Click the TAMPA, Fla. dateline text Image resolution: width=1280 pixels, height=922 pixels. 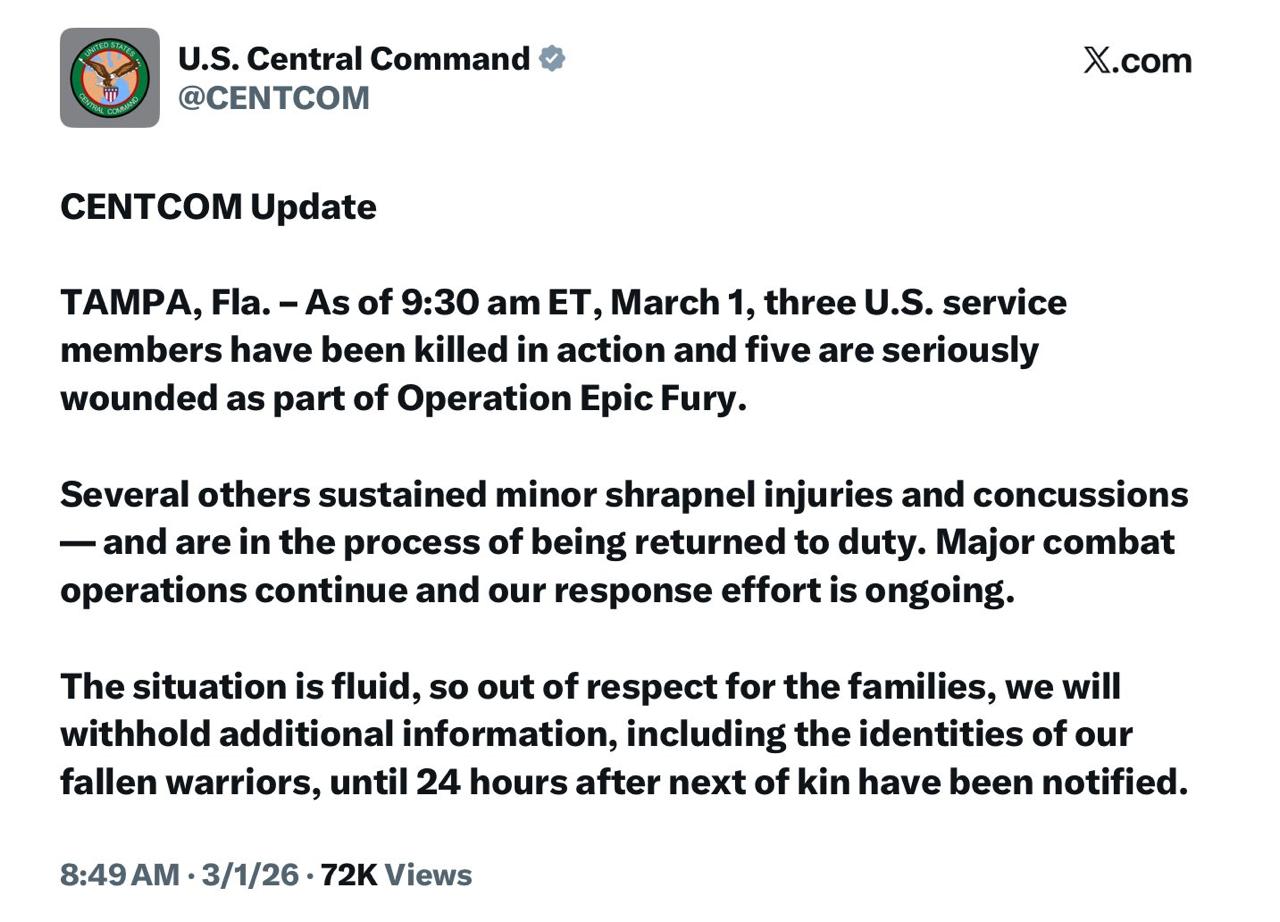[x=165, y=302]
